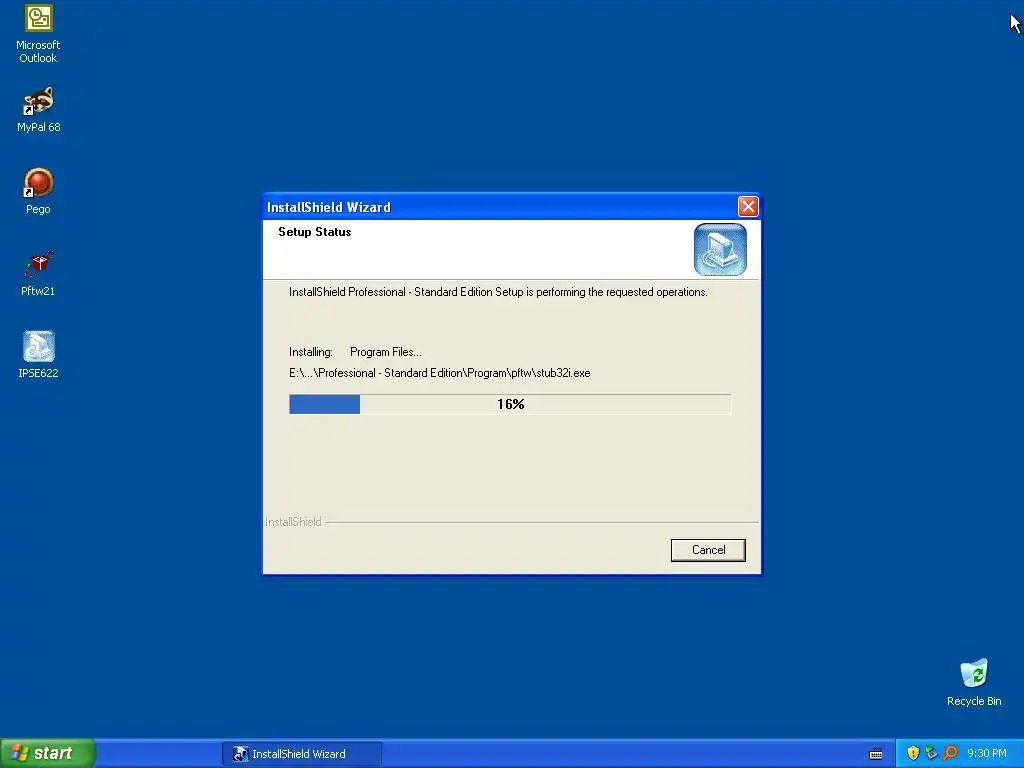Click the 'Program Files...' installing text
Viewport: 1024px width, 768px height.
pos(386,352)
